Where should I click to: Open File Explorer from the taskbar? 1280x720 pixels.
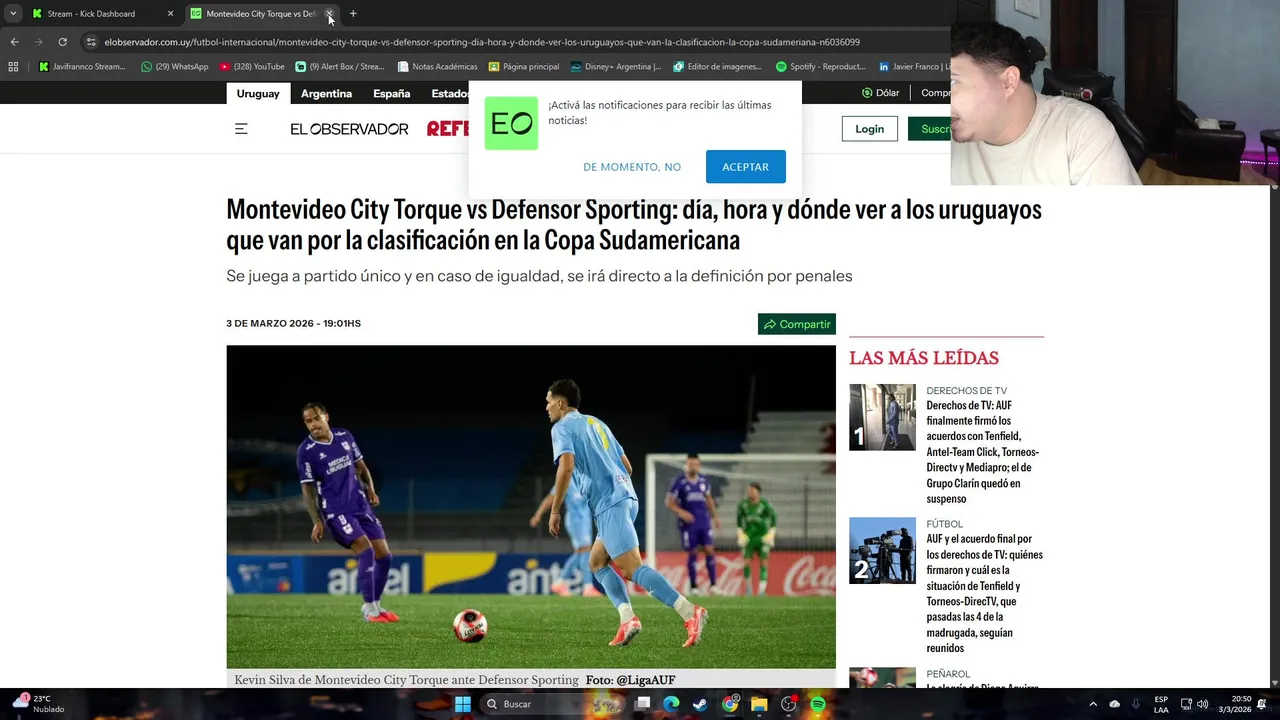click(x=759, y=704)
